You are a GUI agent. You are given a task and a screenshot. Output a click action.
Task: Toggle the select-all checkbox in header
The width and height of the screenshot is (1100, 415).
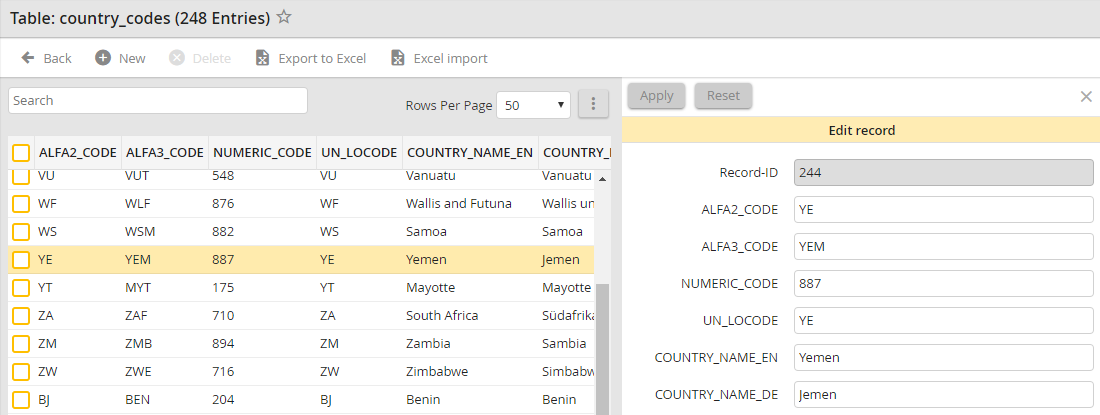[21, 153]
